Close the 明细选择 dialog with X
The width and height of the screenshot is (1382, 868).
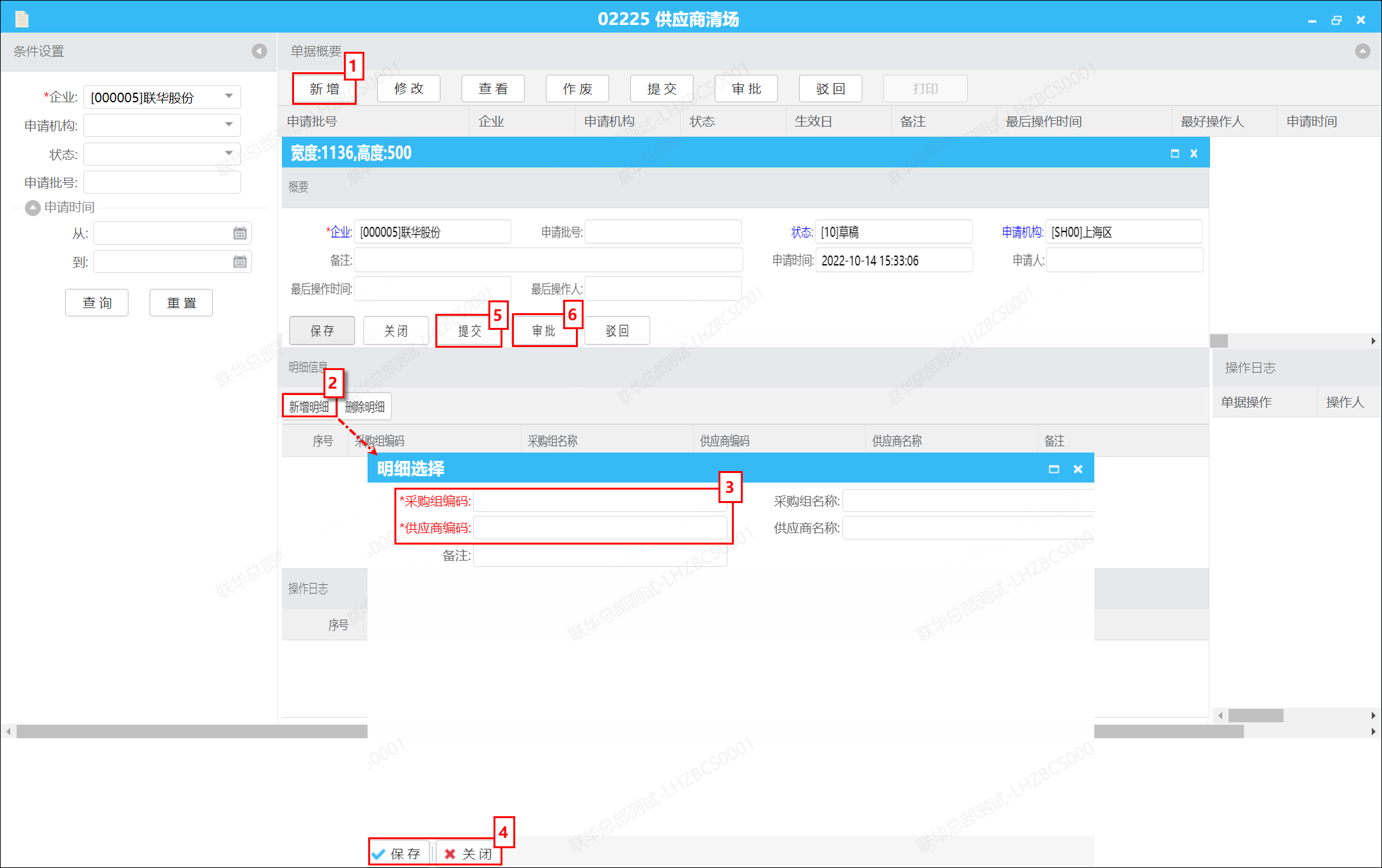(x=1078, y=469)
